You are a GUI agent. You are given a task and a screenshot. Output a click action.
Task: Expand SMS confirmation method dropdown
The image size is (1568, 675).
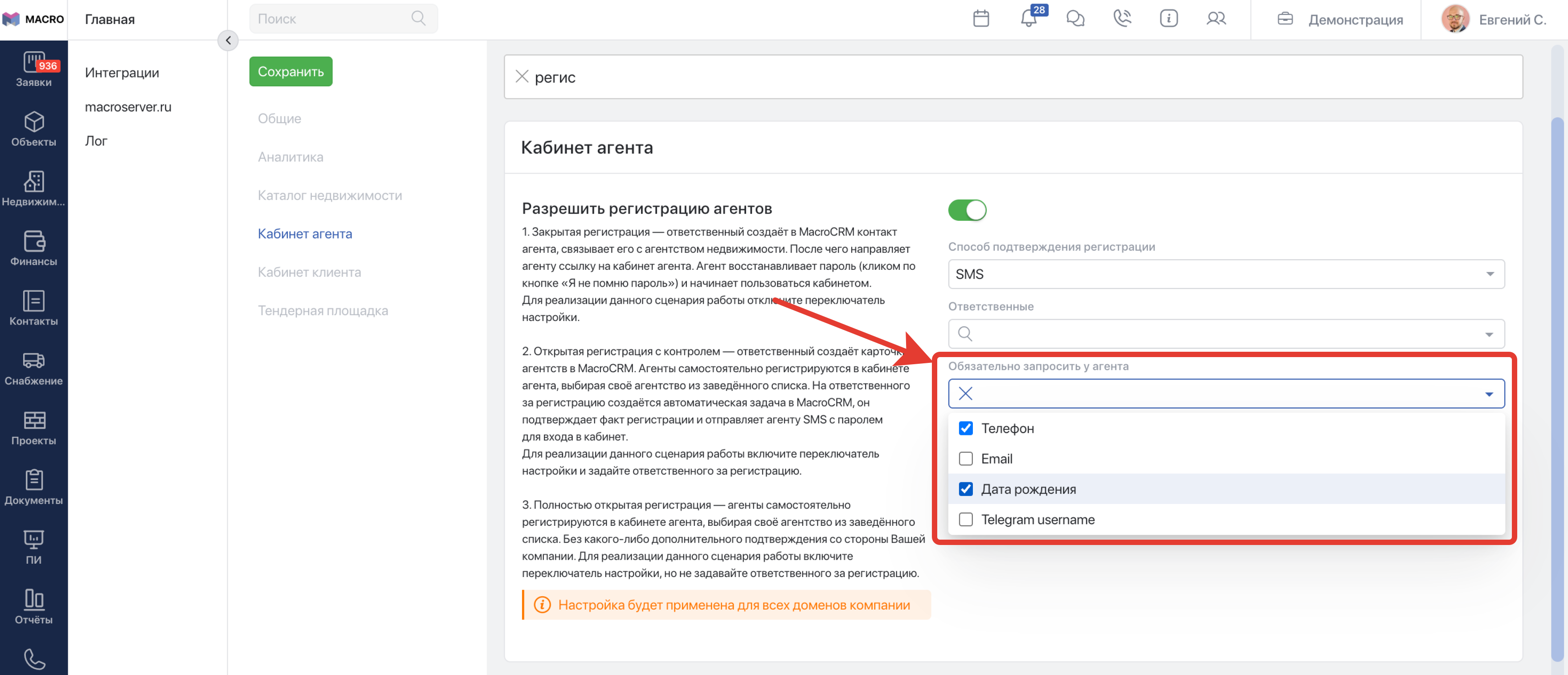coord(1225,275)
